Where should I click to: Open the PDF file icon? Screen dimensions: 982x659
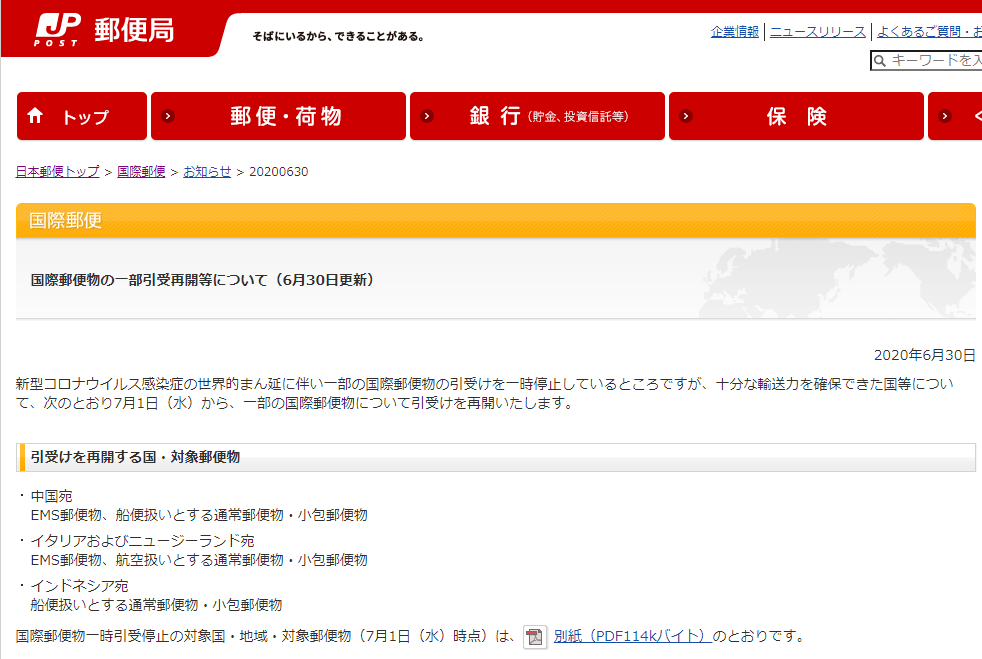point(535,637)
